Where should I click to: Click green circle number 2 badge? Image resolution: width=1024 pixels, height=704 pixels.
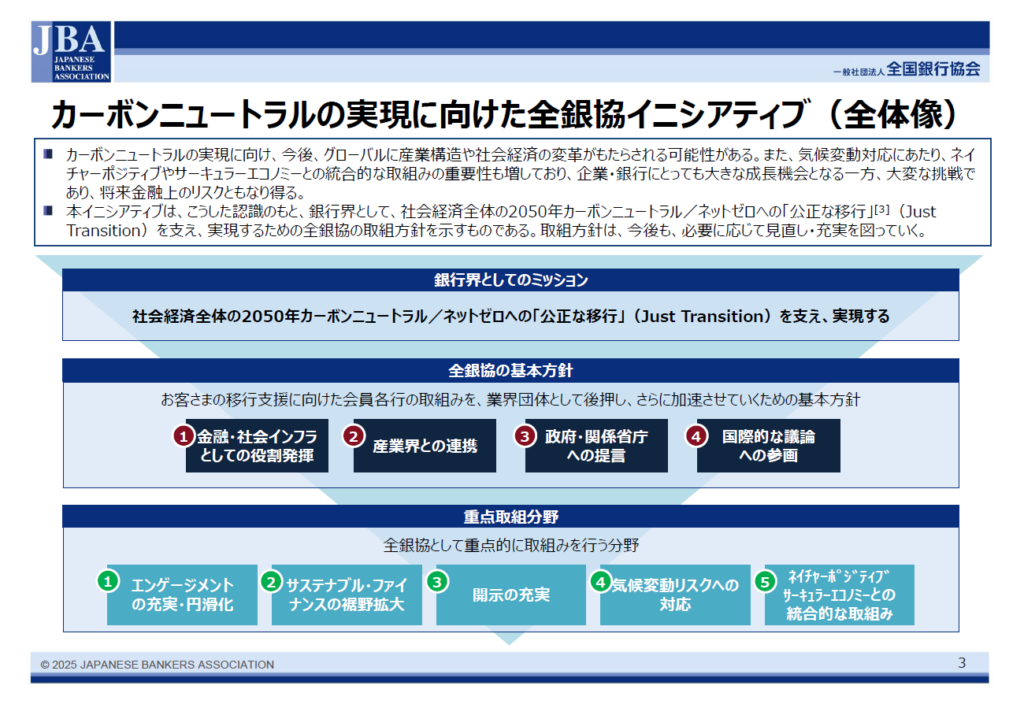pos(272,581)
